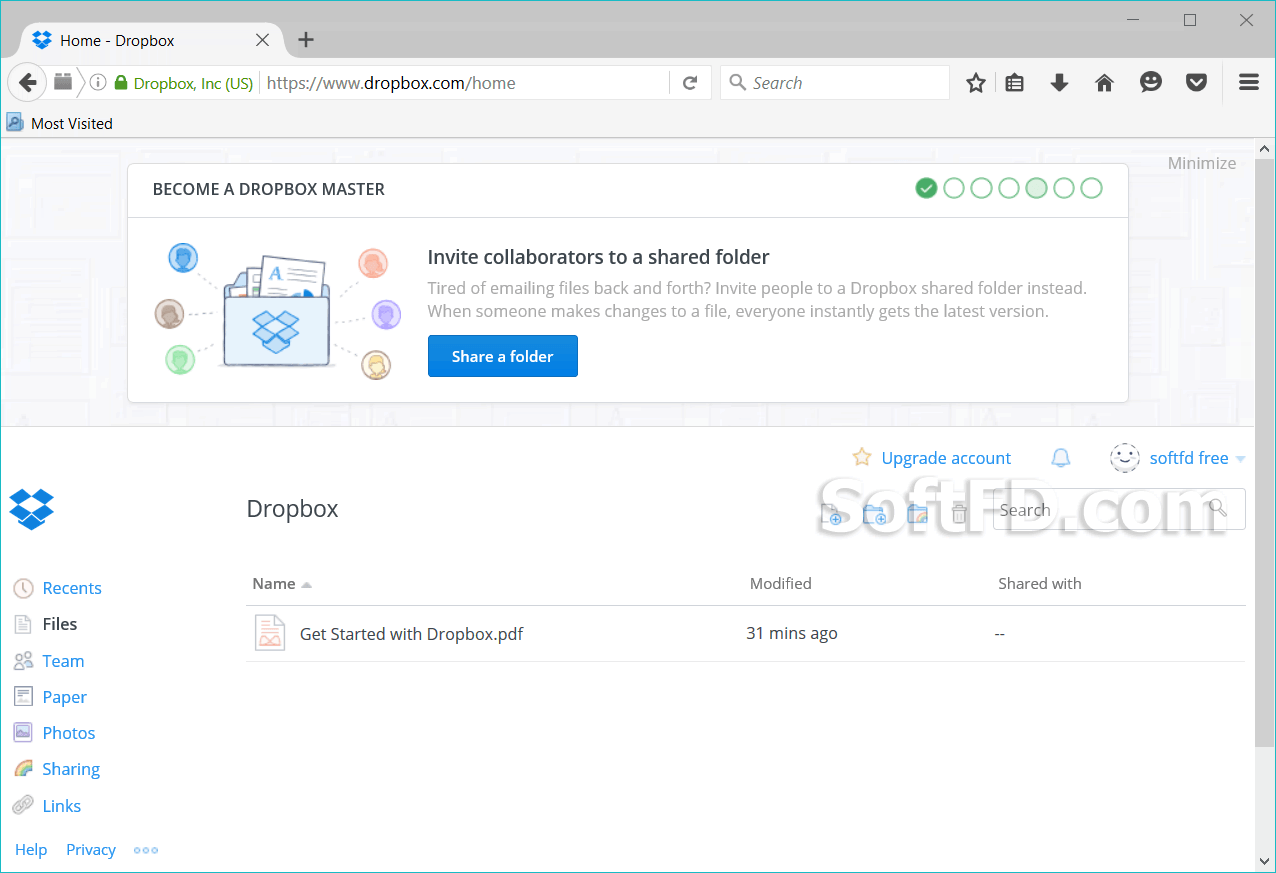Image resolution: width=1276 pixels, height=873 pixels.
Task: Click the Dropbox folder title heading
Action: [293, 508]
